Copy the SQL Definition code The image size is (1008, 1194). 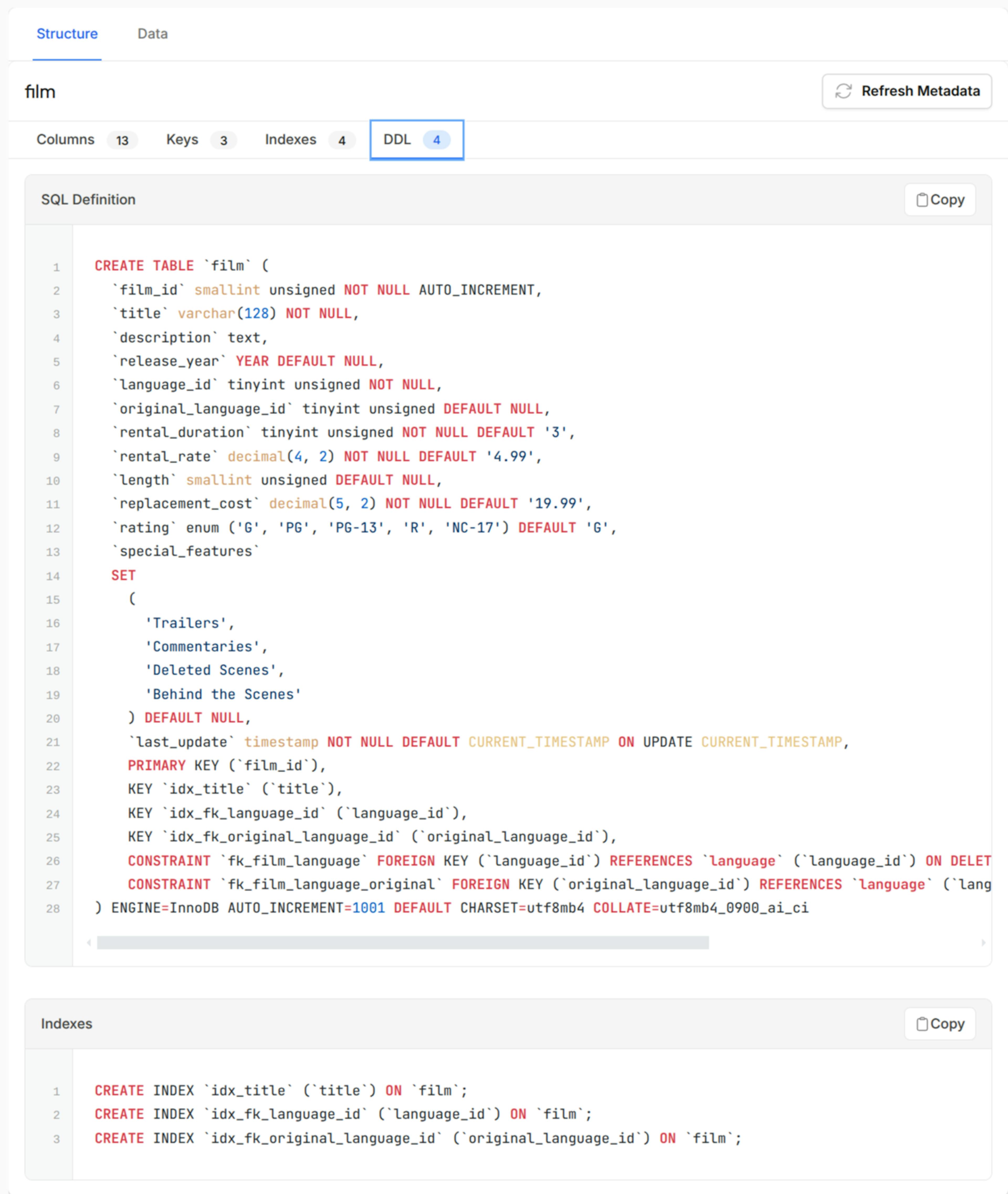coord(939,200)
